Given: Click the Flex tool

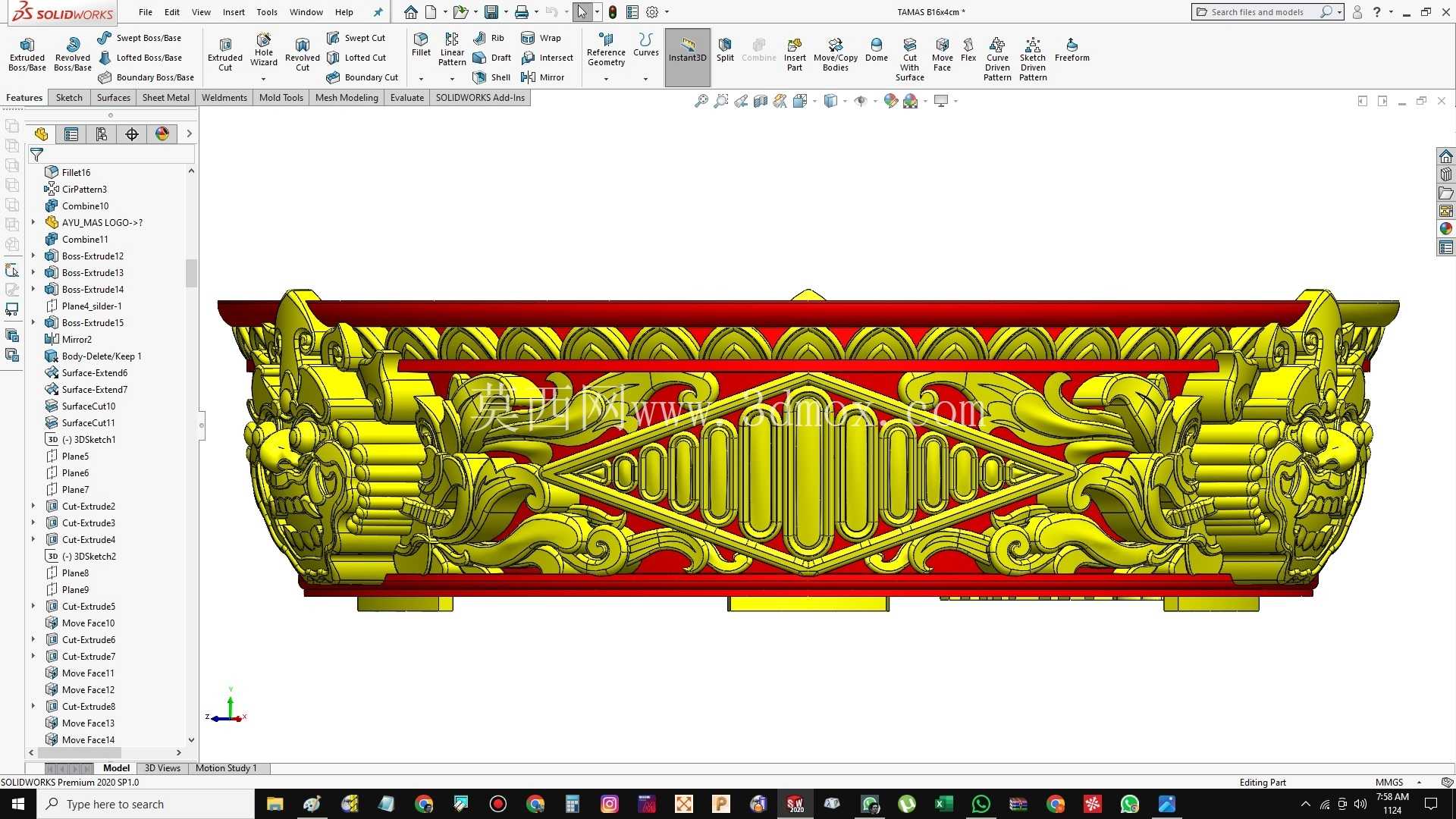Looking at the screenshot, I should pyautogui.click(x=968, y=49).
